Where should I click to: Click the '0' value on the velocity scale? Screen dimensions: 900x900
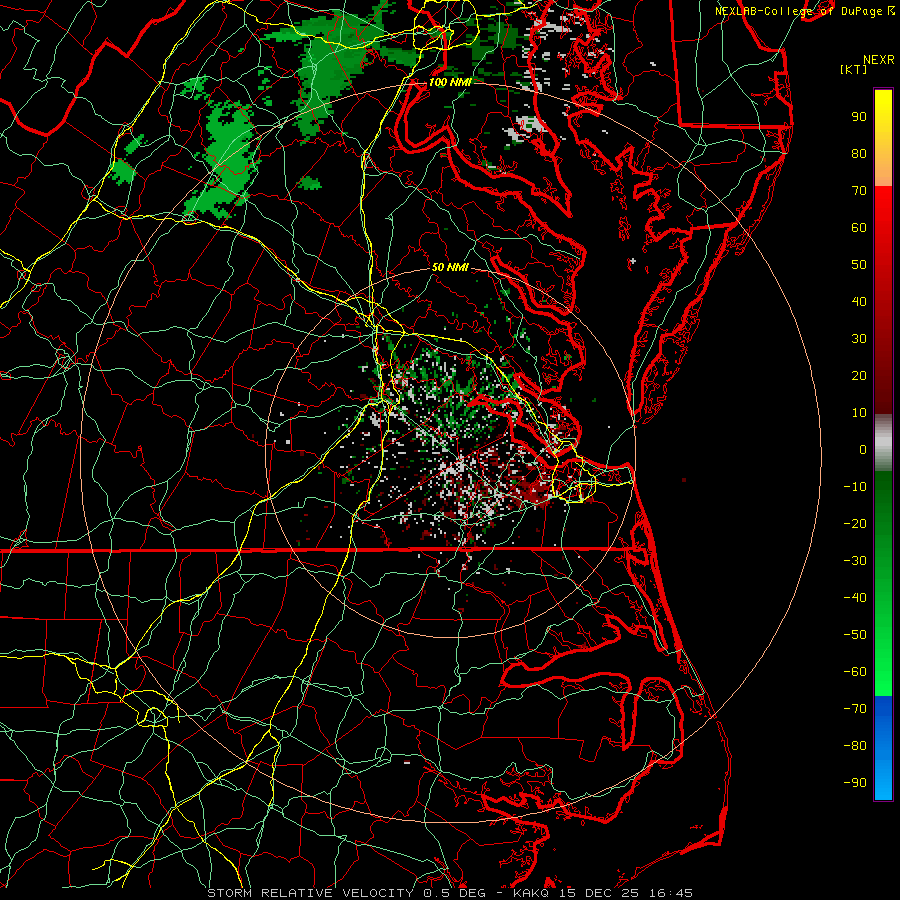pyautogui.click(x=863, y=449)
